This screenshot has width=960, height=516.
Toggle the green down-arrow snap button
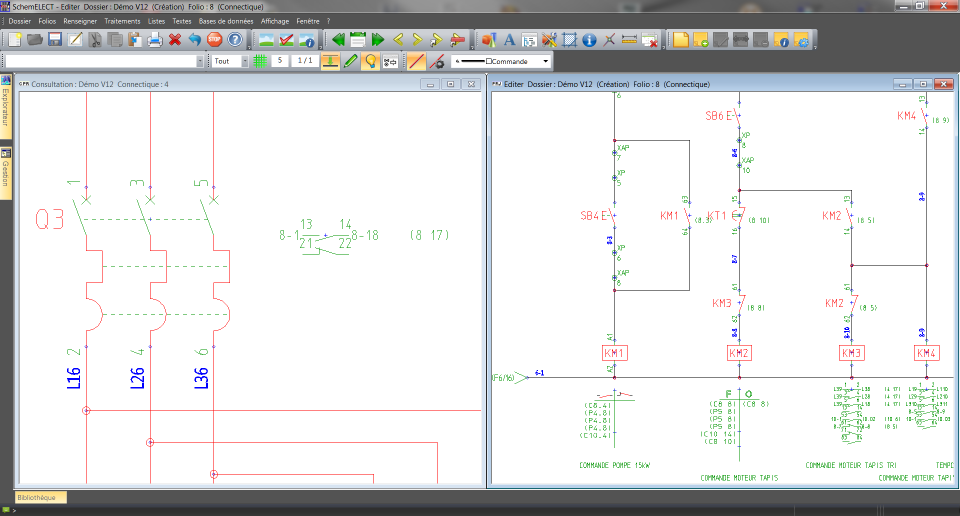(x=330, y=61)
